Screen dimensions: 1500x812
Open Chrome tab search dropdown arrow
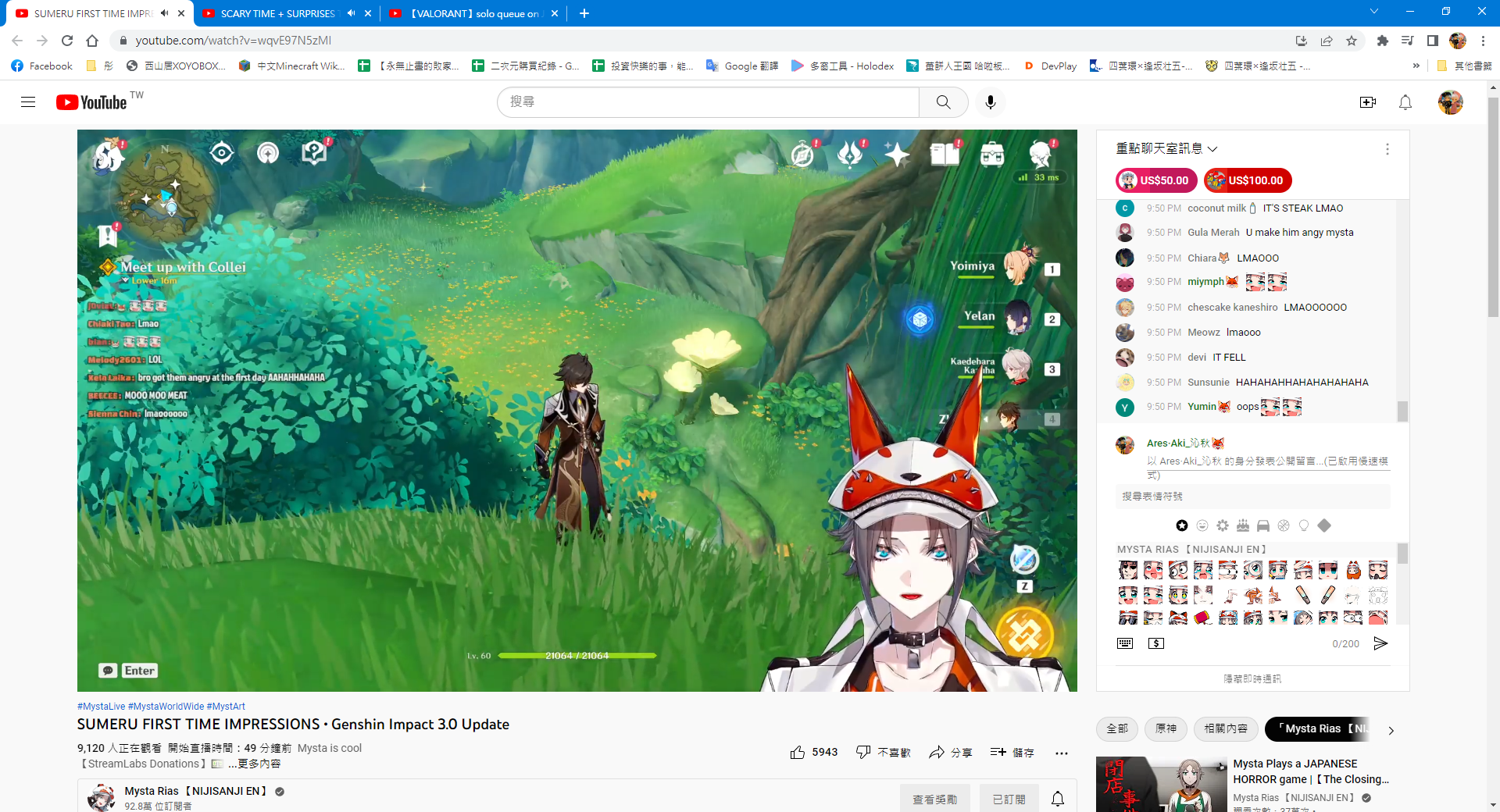(x=1374, y=12)
